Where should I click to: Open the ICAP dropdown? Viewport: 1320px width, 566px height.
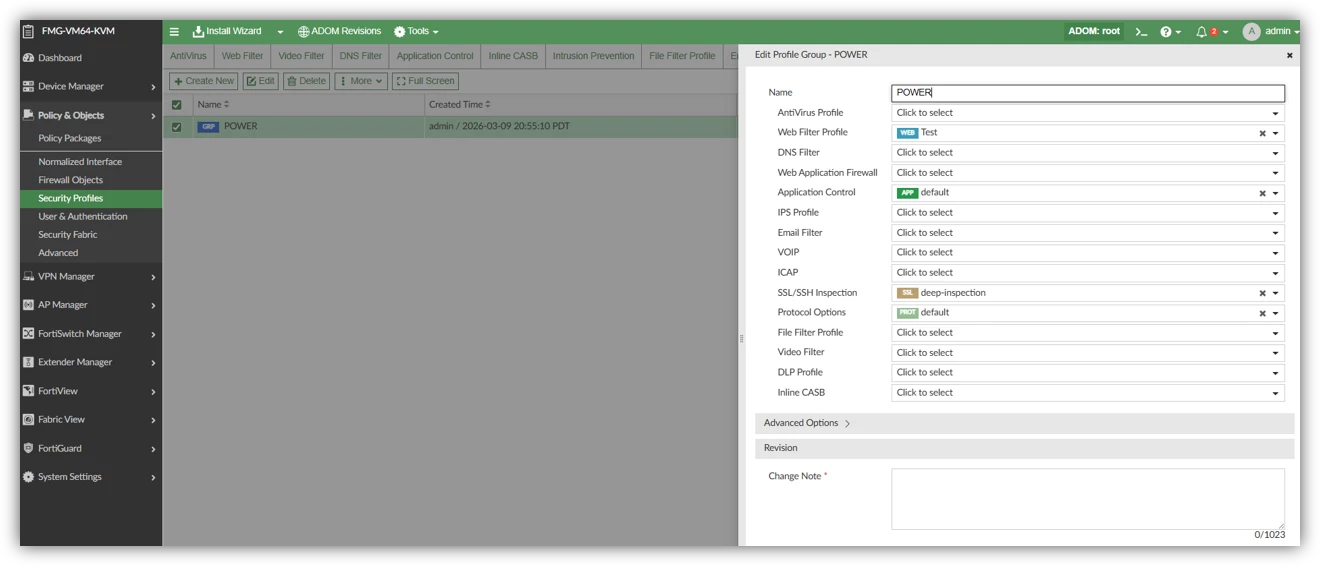pos(1088,273)
